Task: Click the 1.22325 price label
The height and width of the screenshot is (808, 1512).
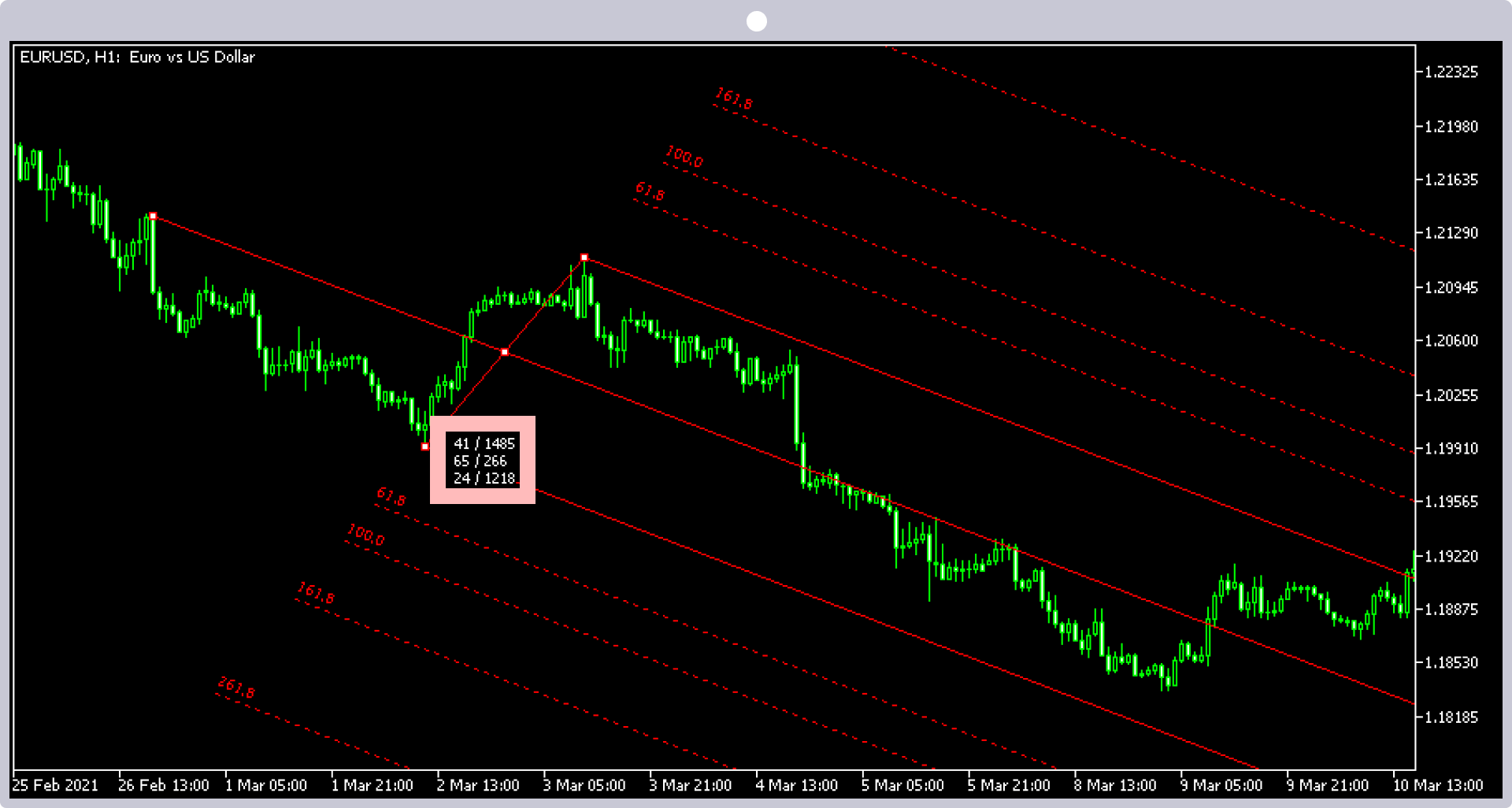Action: 1451,72
